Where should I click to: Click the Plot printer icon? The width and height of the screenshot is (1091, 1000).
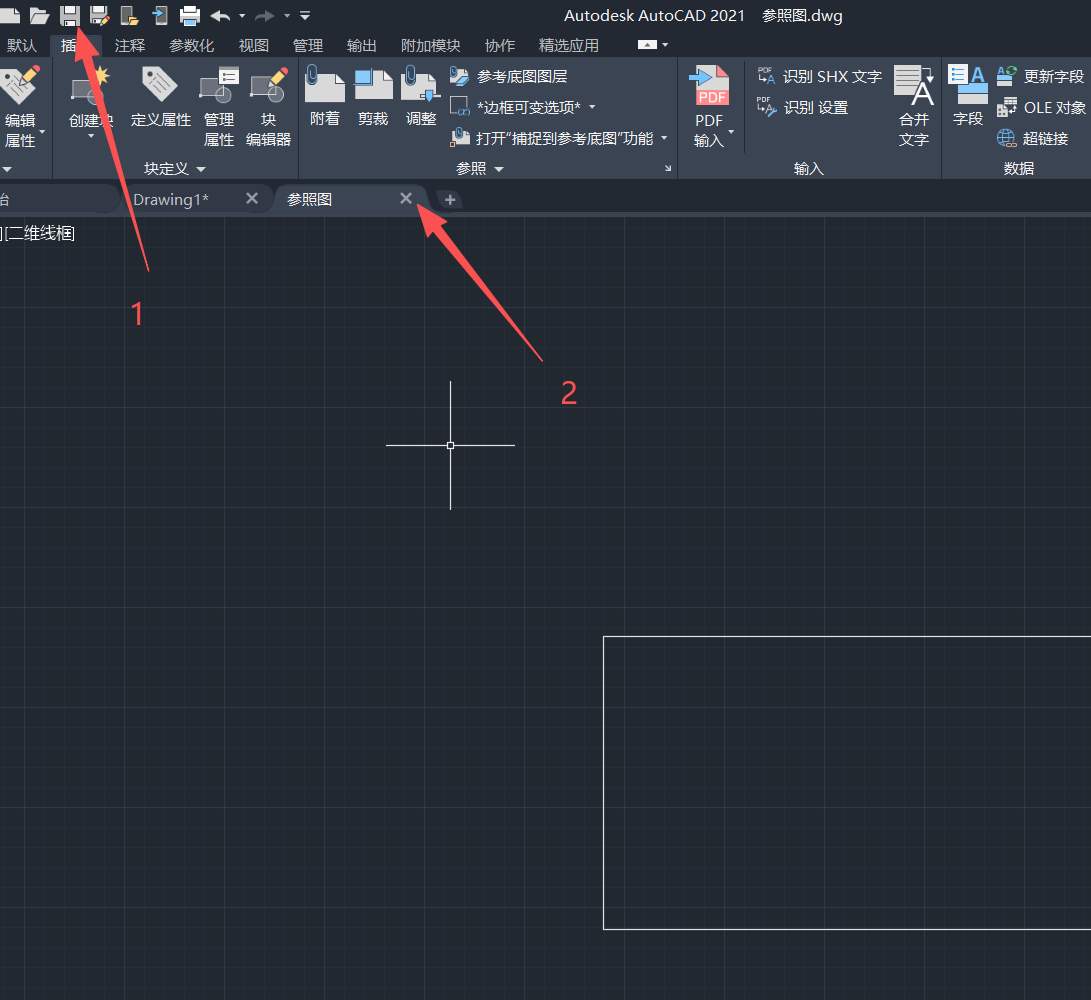[x=190, y=15]
